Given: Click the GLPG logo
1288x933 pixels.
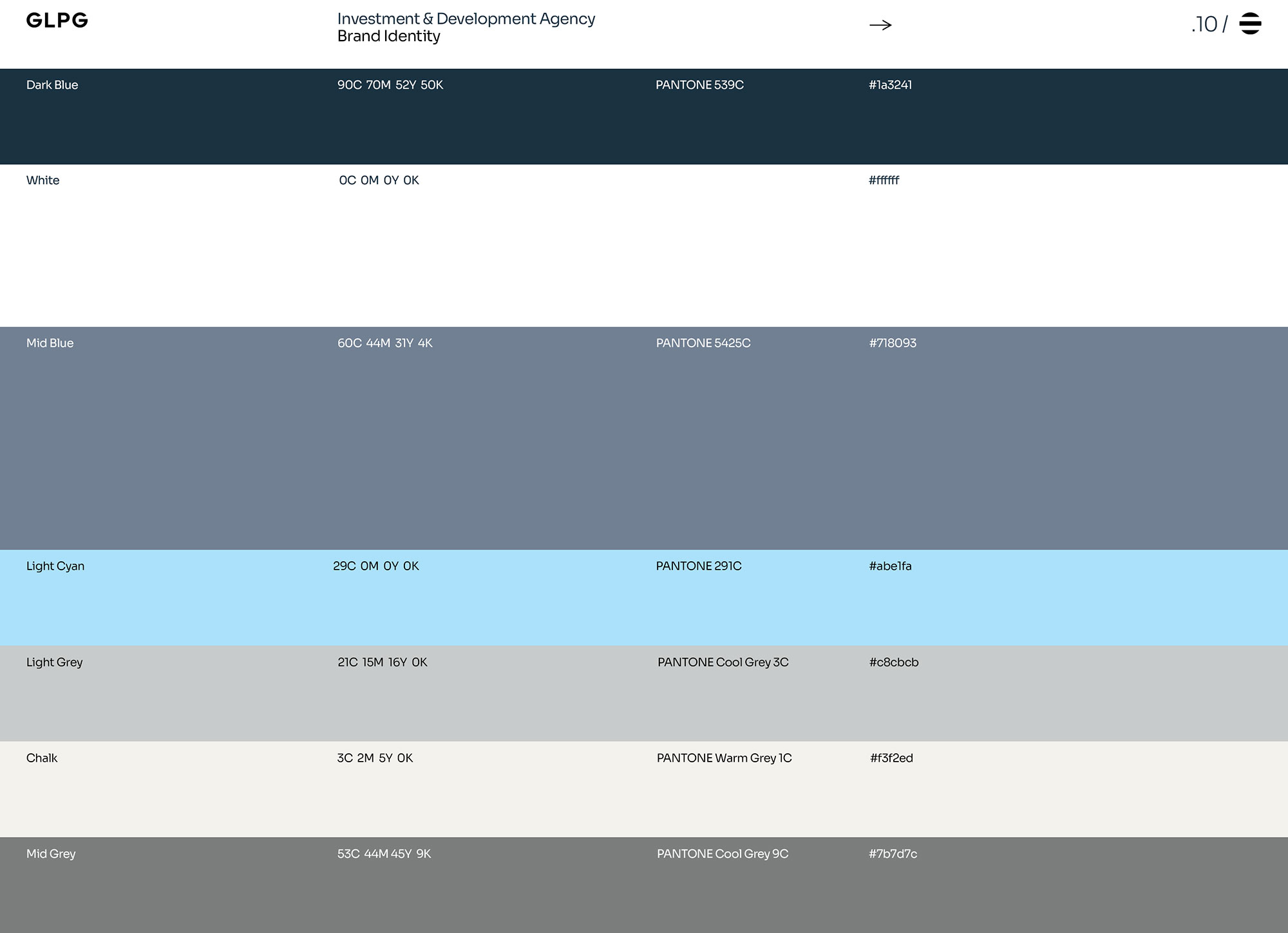Looking at the screenshot, I should (57, 21).
